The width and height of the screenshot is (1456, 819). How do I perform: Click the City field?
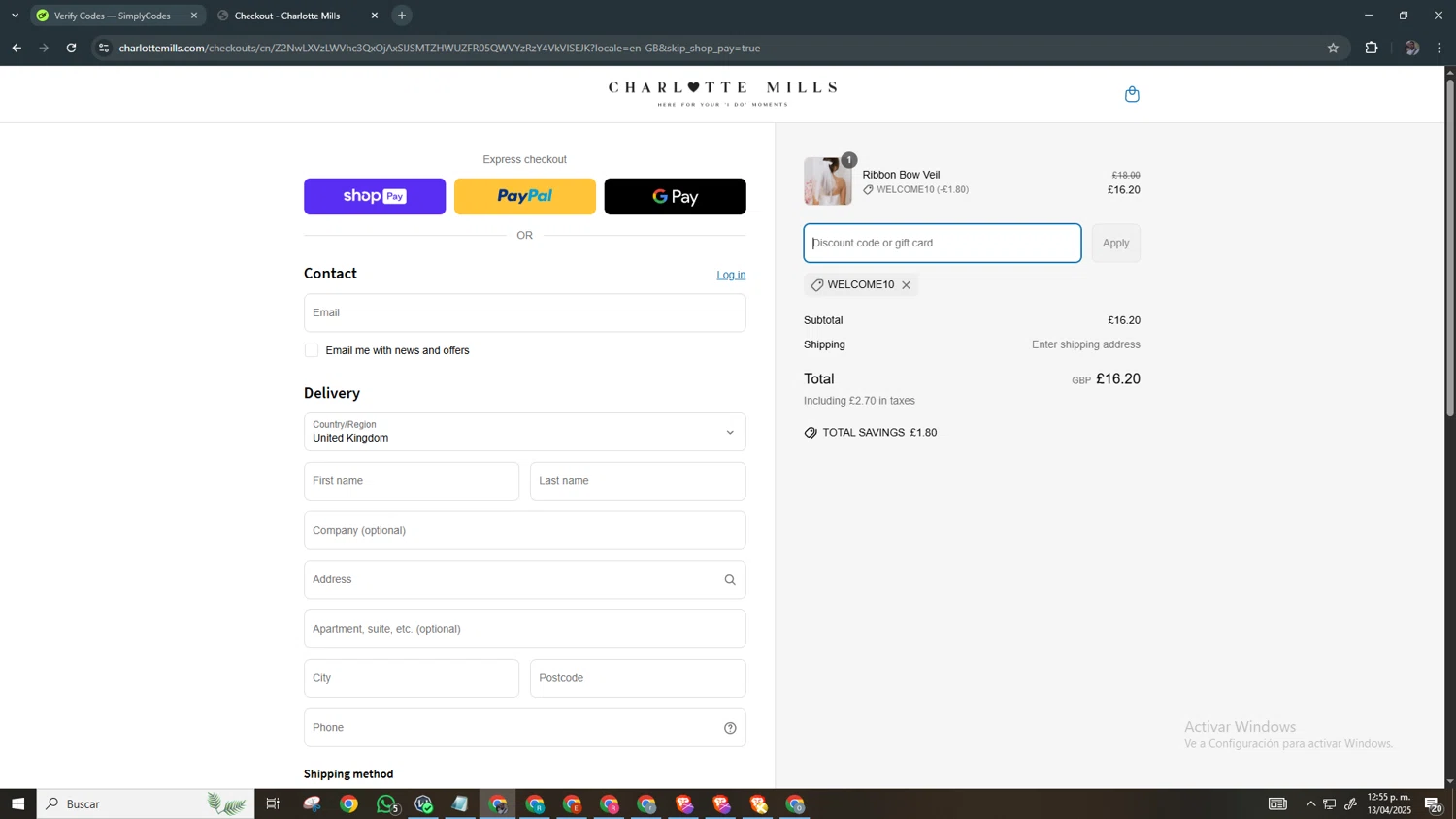412,678
